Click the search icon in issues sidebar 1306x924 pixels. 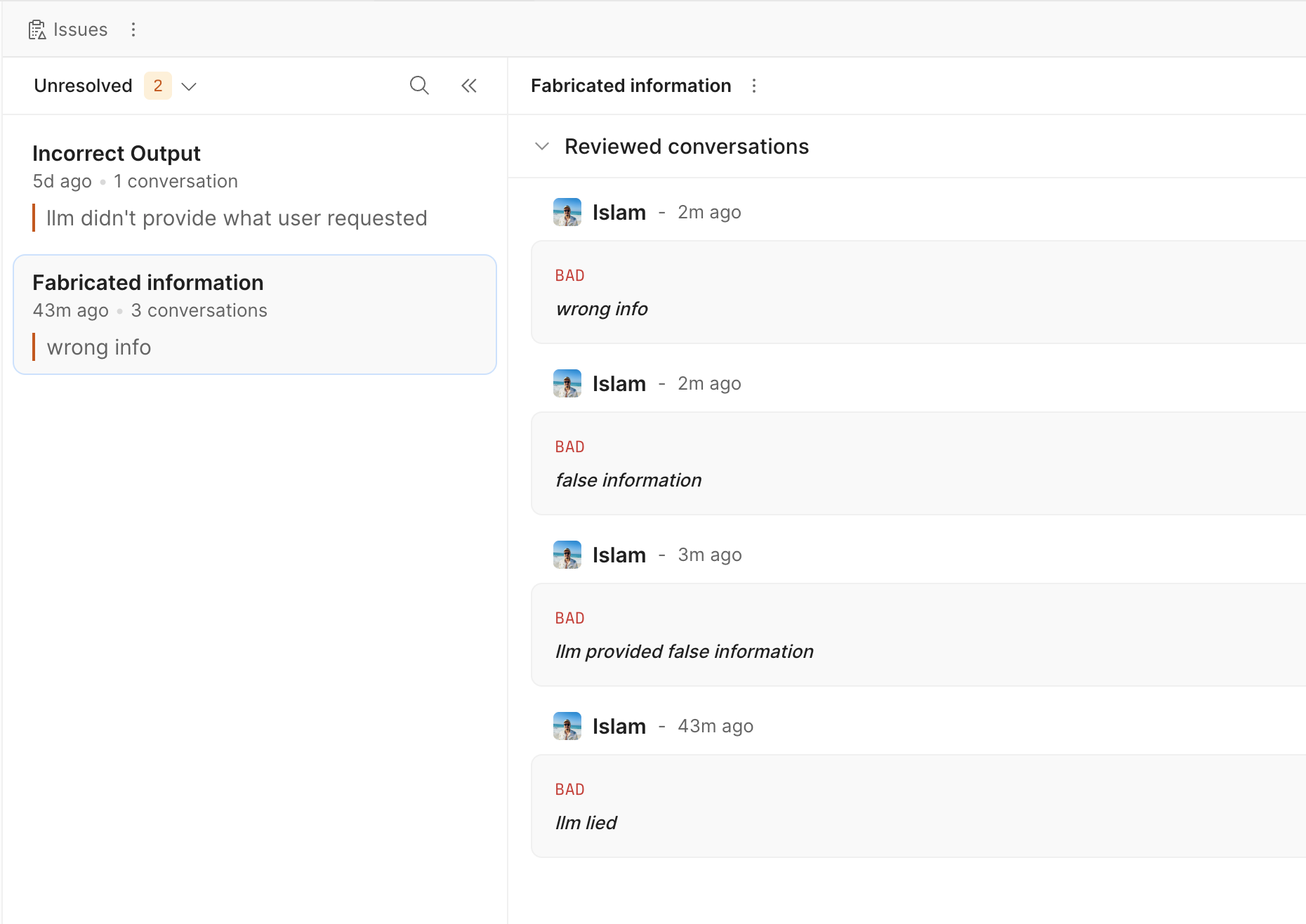419,85
